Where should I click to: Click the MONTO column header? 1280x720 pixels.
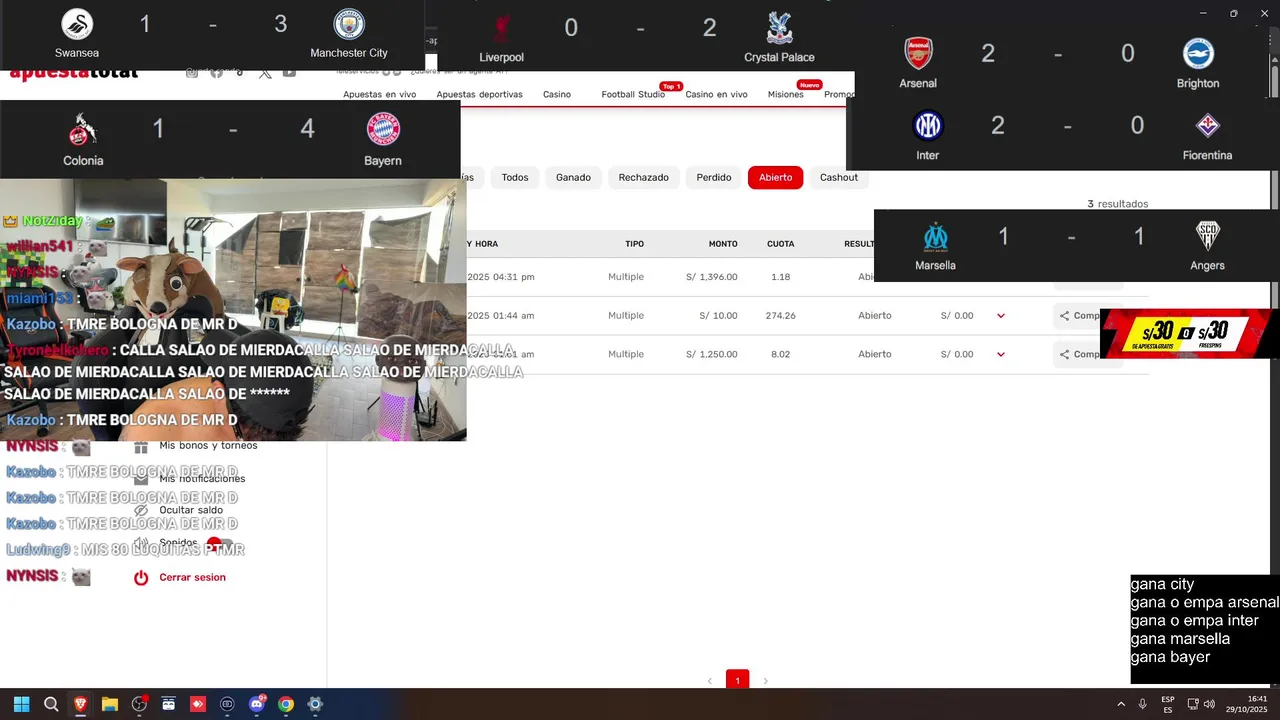(x=723, y=244)
